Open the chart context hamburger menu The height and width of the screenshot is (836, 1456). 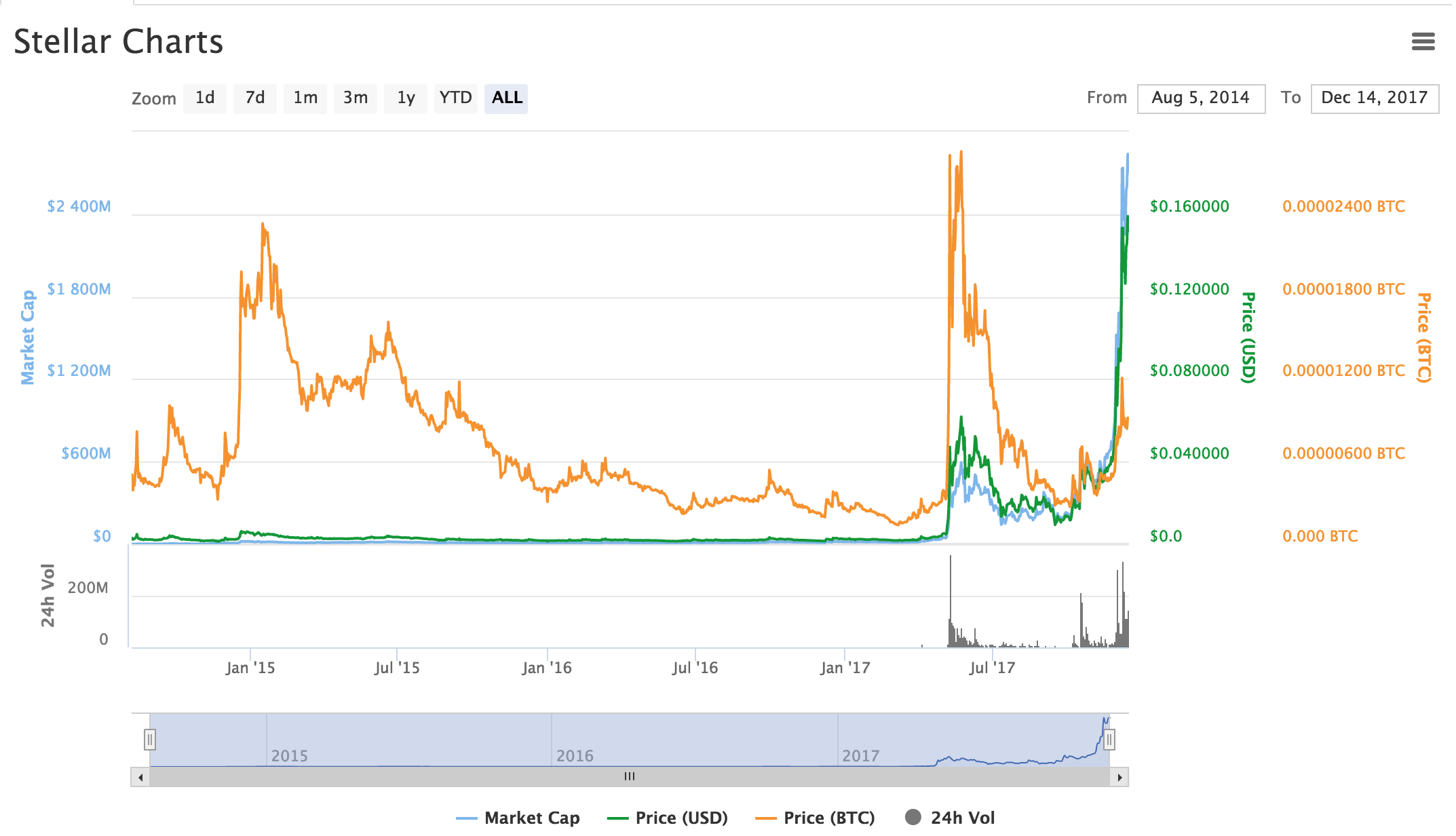(1423, 41)
